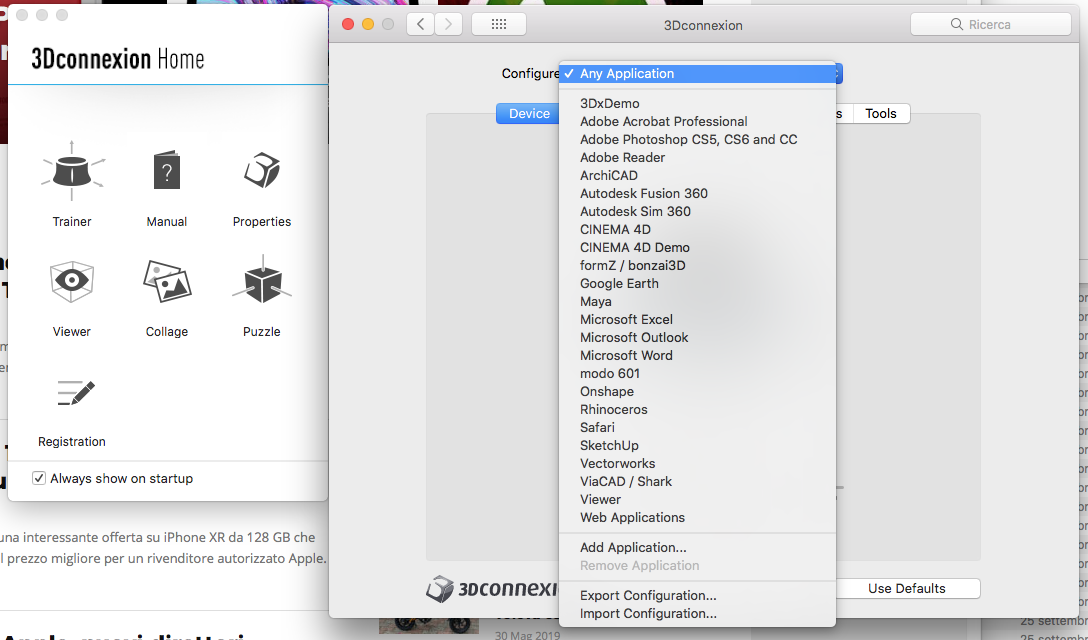Image resolution: width=1088 pixels, height=640 pixels.
Task: Select ViaCAD / Shark
Action: pyautogui.click(x=697, y=482)
